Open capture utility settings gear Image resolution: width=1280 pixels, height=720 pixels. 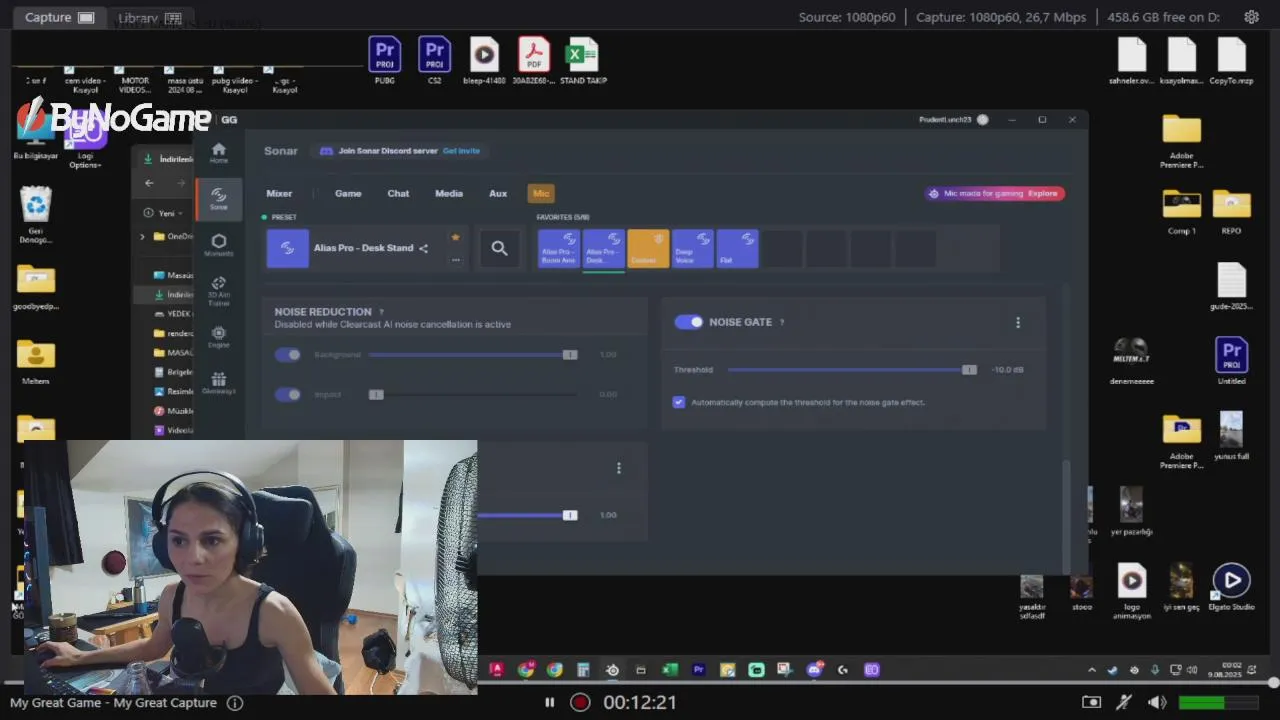pyautogui.click(x=1251, y=17)
